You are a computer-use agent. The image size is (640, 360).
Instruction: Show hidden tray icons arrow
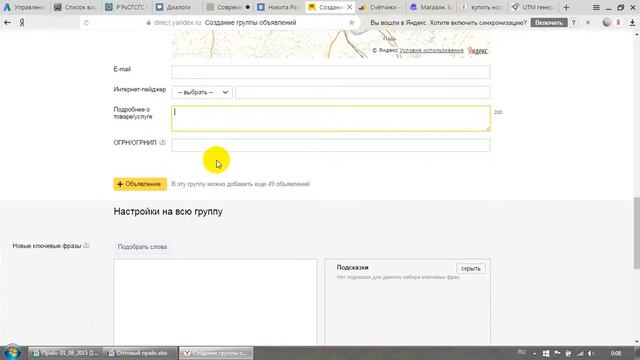point(535,353)
